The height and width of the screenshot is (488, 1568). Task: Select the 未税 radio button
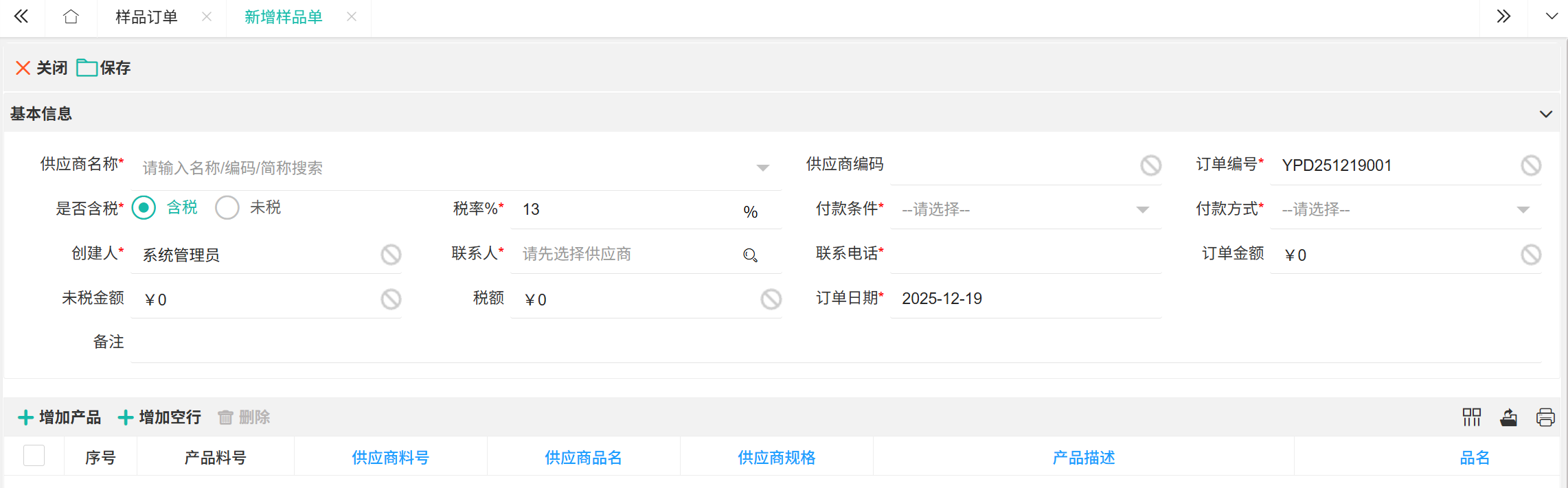tap(227, 208)
